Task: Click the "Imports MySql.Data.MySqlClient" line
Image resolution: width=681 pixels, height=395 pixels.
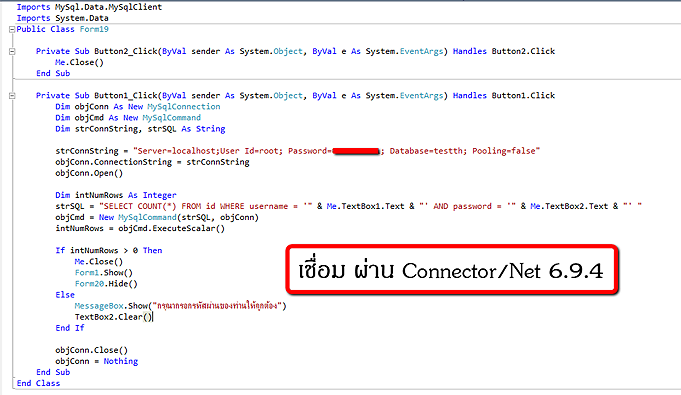Action: 89,7
